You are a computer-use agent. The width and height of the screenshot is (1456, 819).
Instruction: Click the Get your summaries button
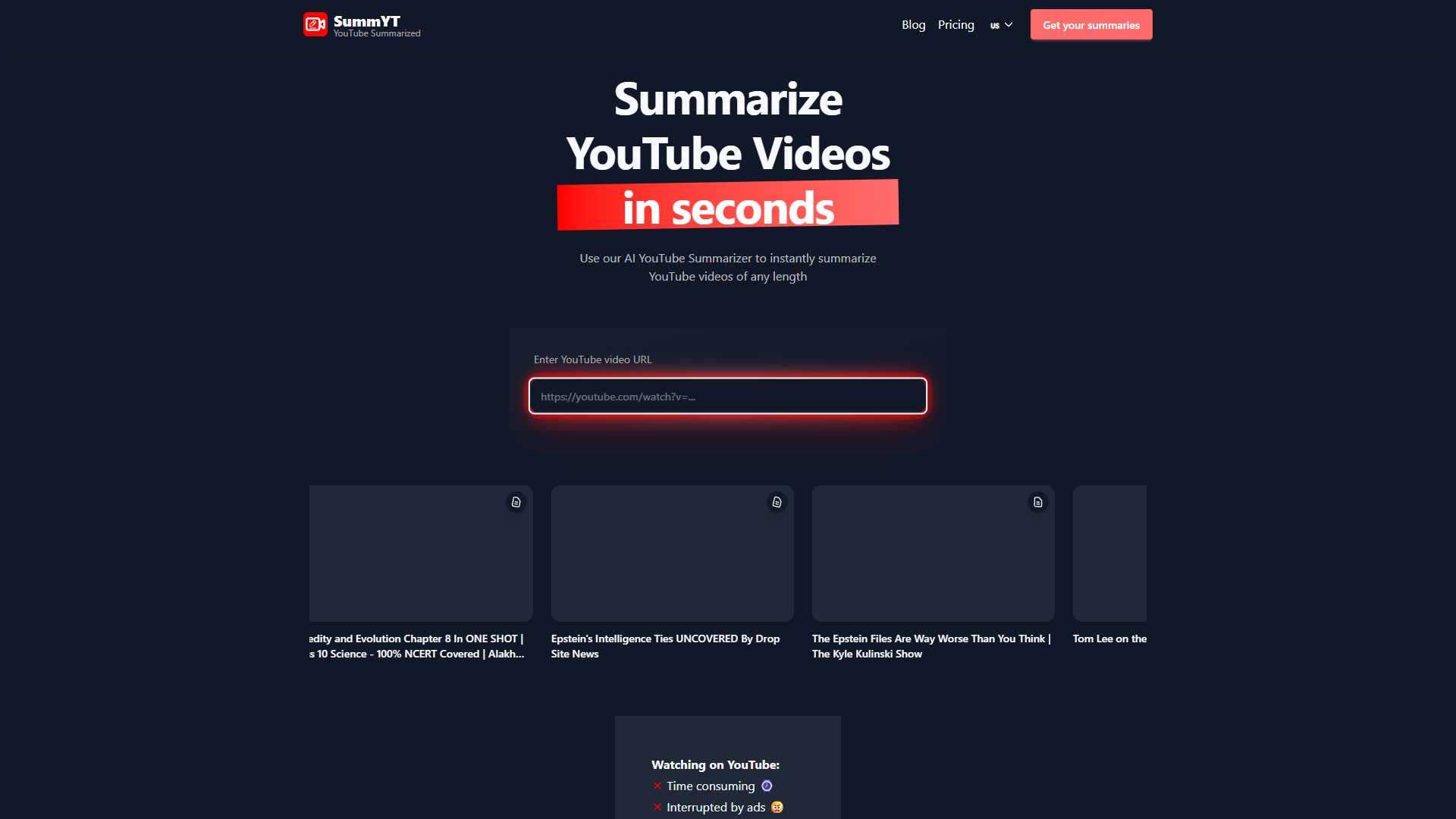coord(1091,25)
